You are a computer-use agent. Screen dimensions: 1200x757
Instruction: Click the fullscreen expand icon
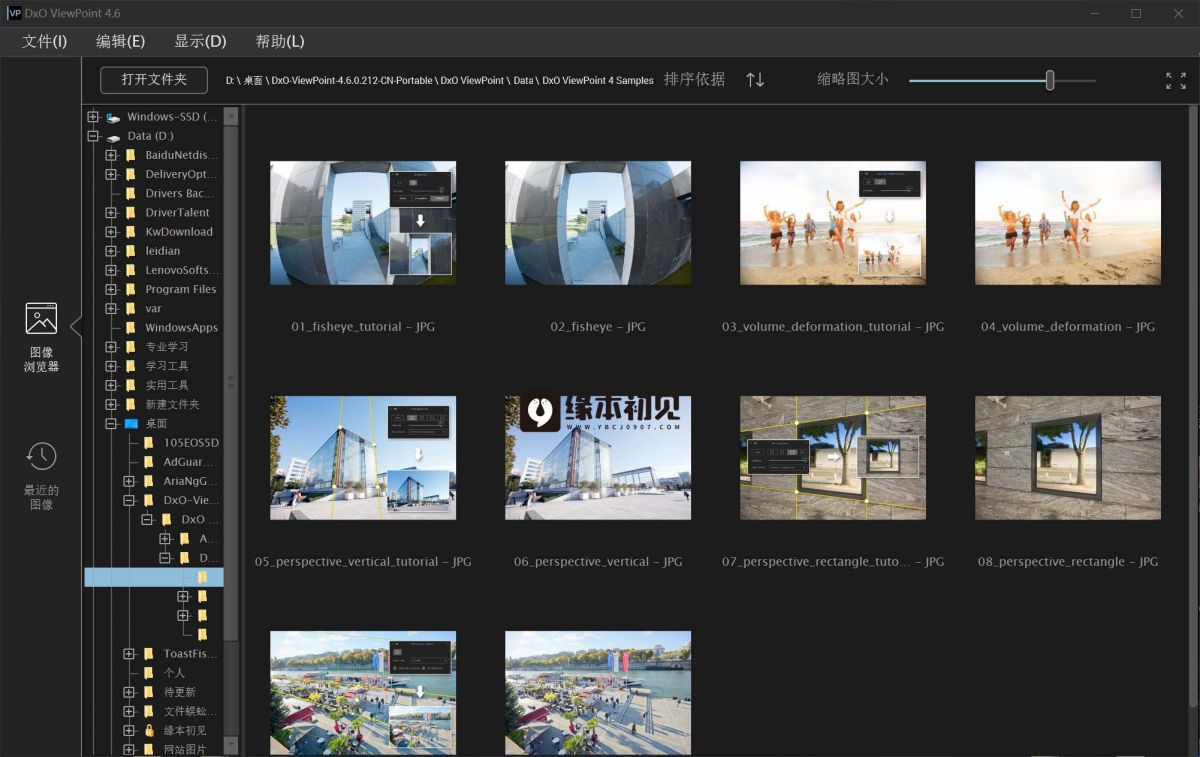coord(1176,80)
